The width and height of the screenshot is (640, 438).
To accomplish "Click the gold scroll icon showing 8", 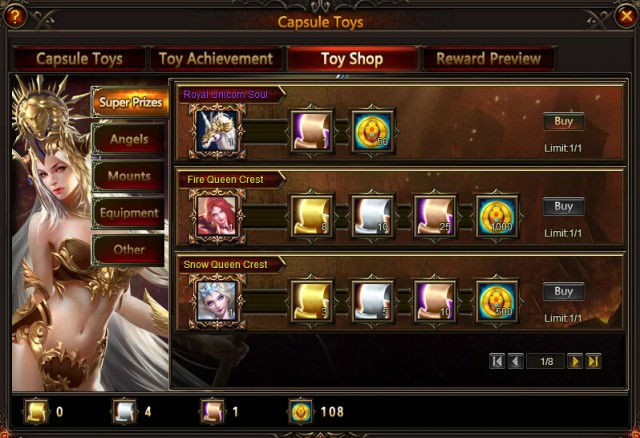I will [x=311, y=216].
